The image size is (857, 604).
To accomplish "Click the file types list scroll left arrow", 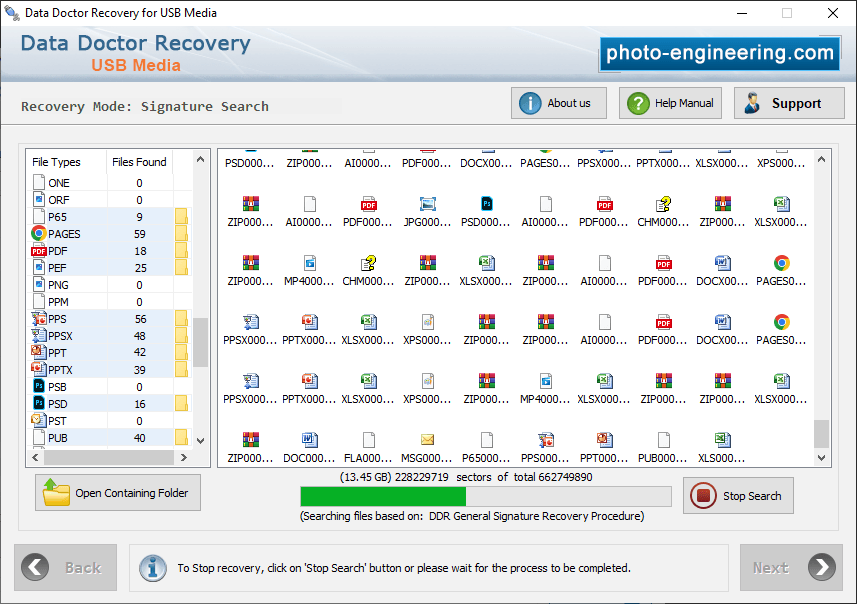I will click(36, 458).
